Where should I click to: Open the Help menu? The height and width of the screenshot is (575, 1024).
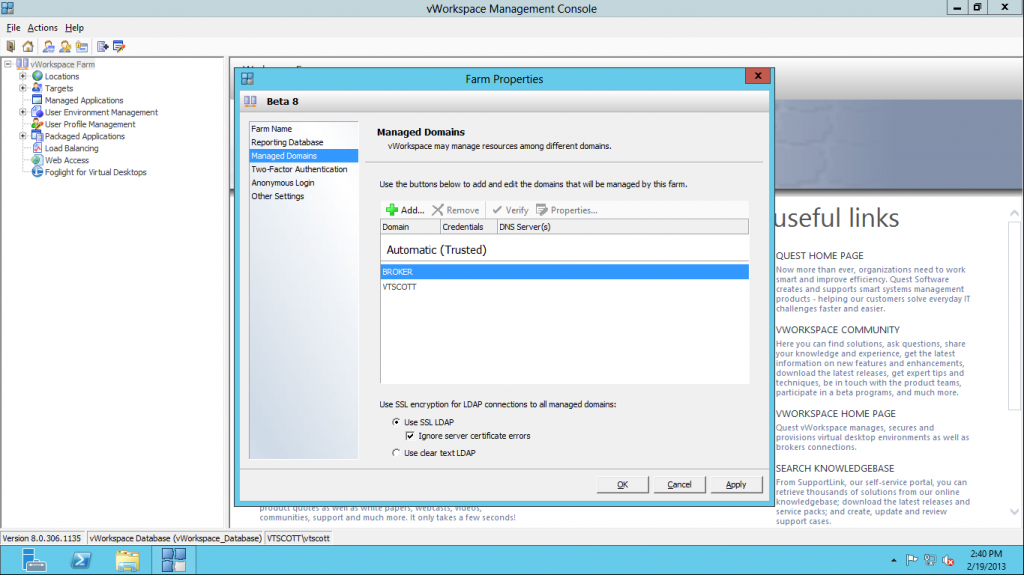pos(74,27)
